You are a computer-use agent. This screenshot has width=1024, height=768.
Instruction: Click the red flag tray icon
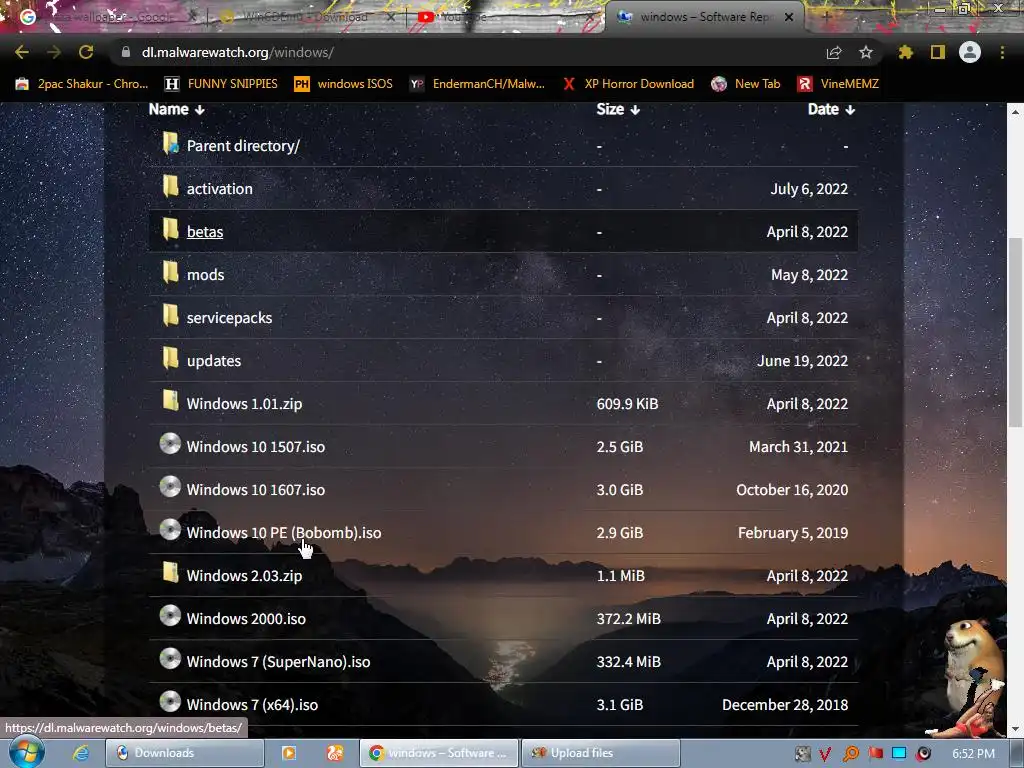click(x=876, y=754)
